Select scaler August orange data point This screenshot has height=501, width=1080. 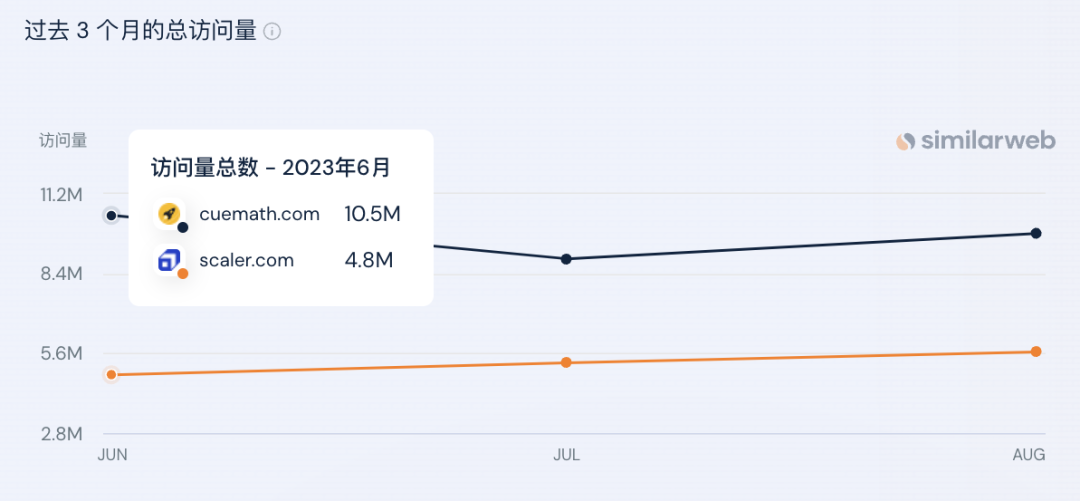point(1035,351)
